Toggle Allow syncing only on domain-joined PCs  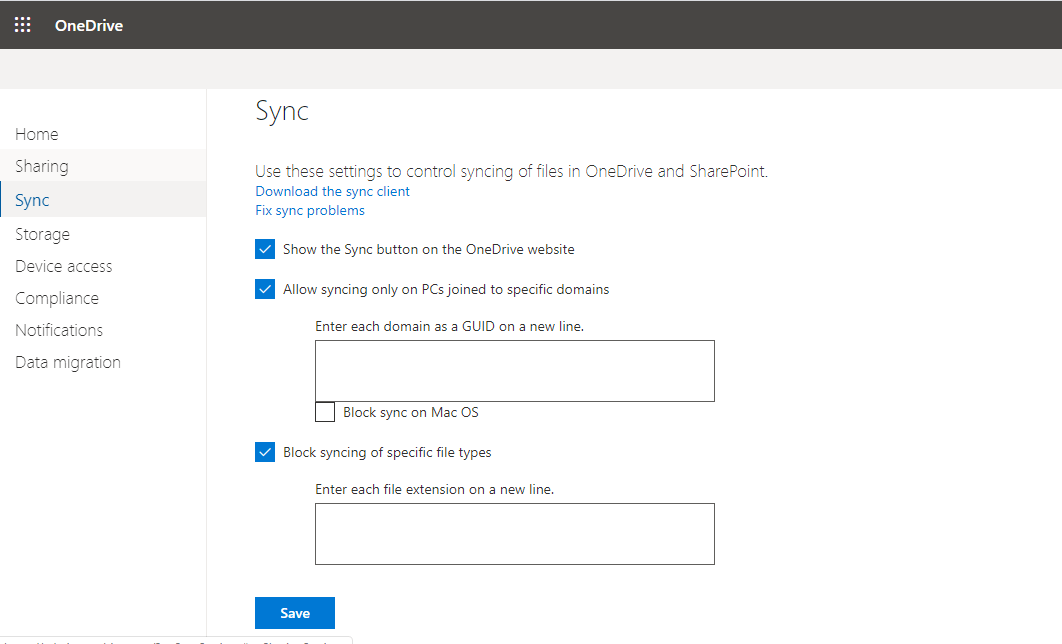click(265, 289)
